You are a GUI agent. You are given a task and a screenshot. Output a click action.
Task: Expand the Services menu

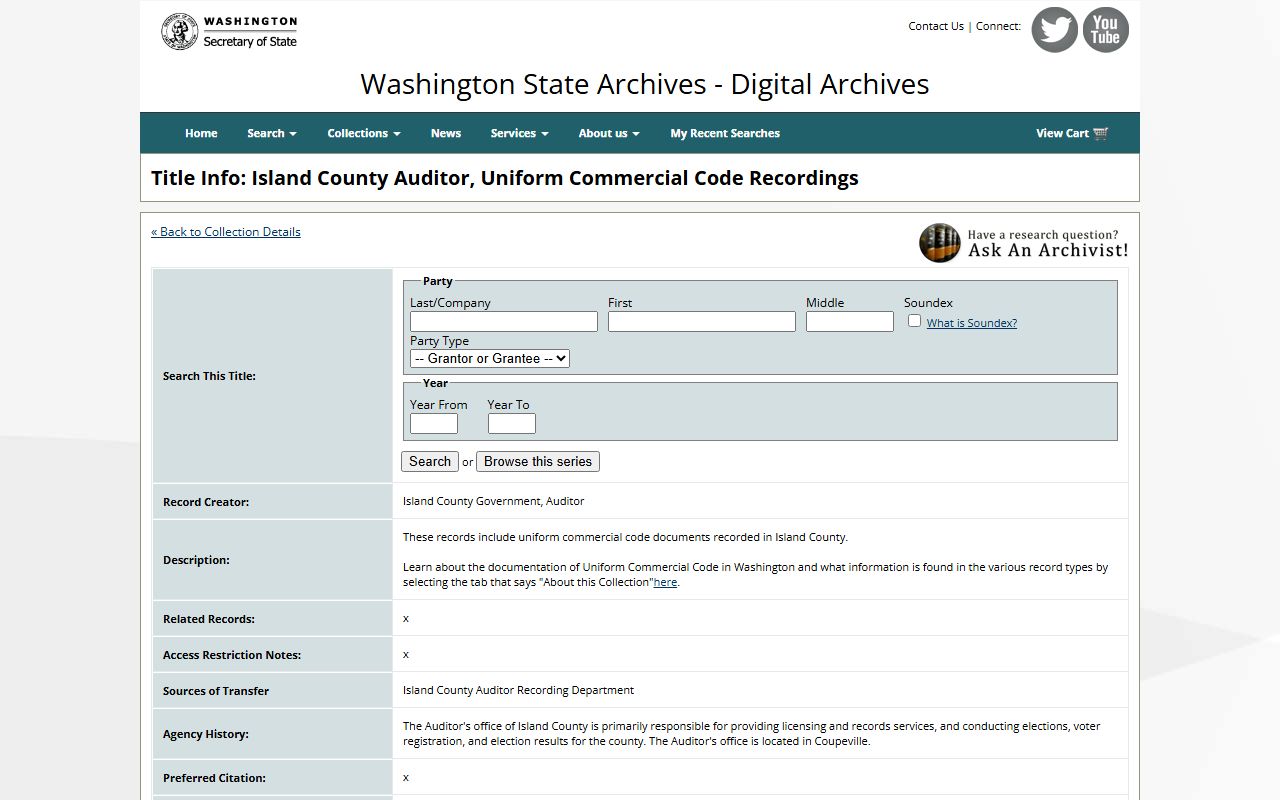coord(519,133)
